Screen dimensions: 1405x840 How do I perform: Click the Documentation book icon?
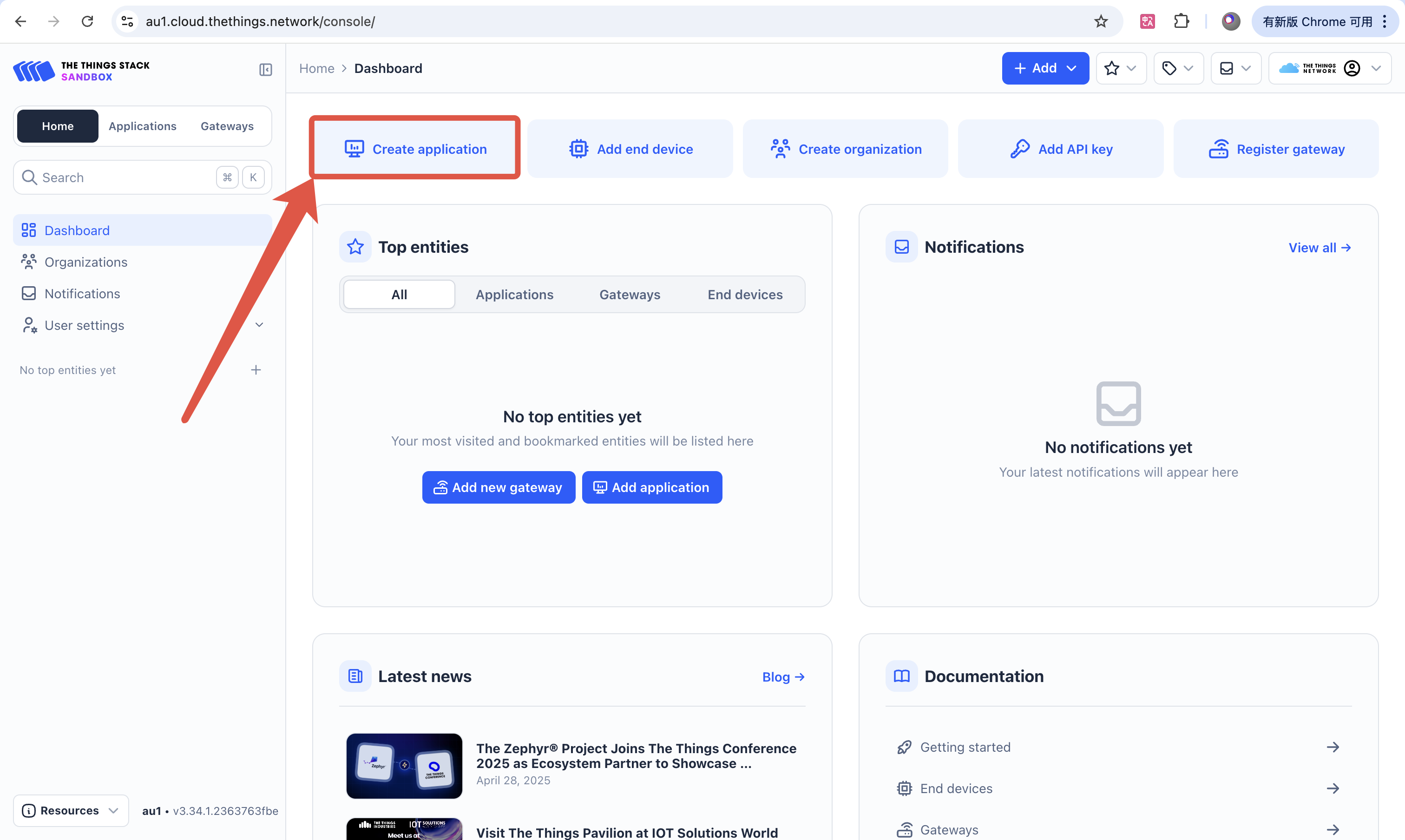pyautogui.click(x=901, y=676)
